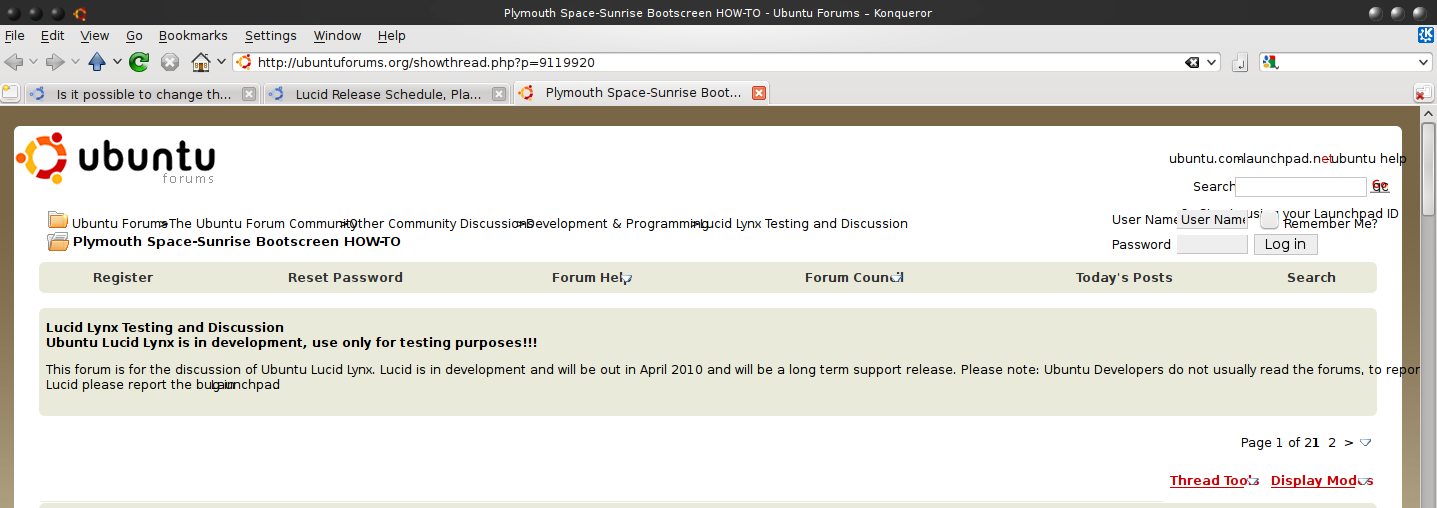Image resolution: width=1437 pixels, height=508 pixels.
Task: Enable the Remember Me checkbox
Action: (1269, 221)
